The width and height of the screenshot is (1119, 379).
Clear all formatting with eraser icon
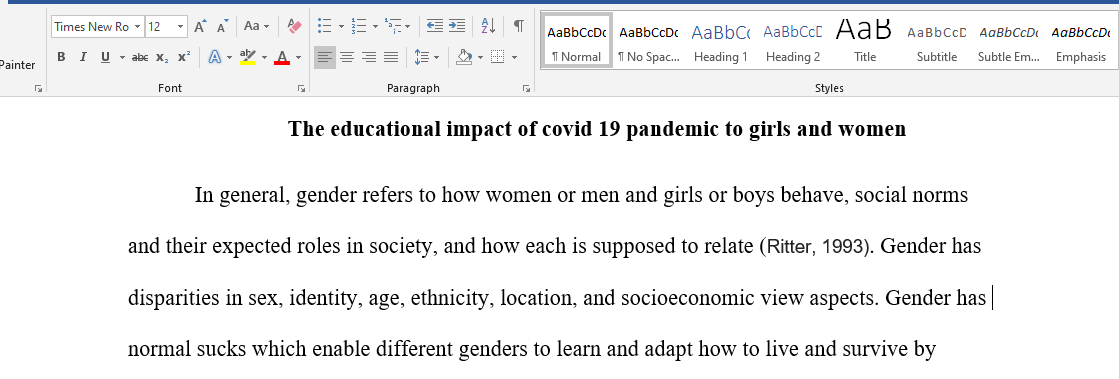point(294,27)
